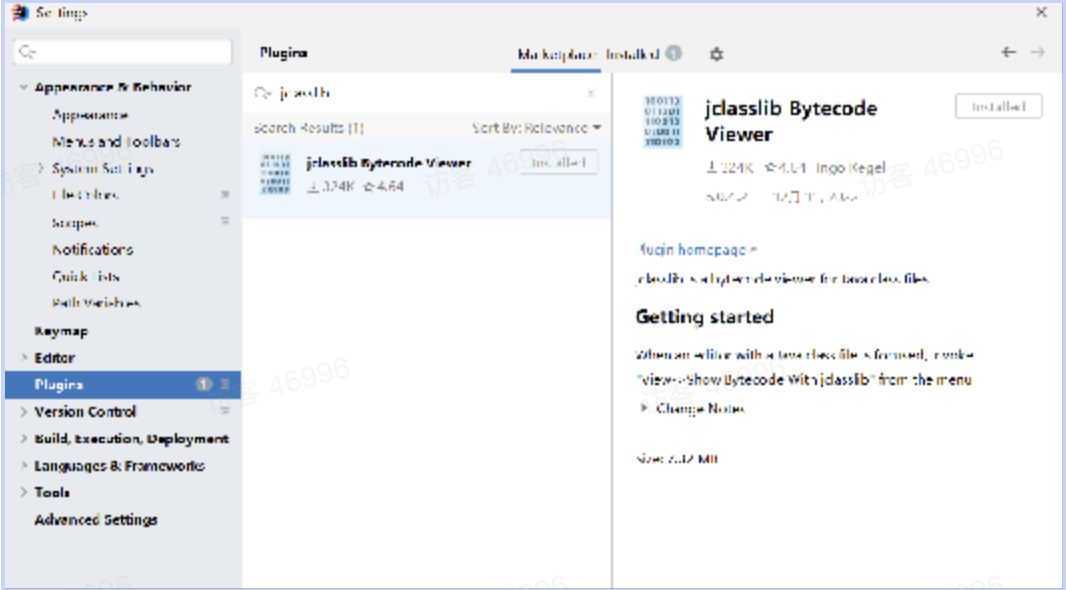Expand the System Settings tree node

pyautogui.click(x=41, y=169)
